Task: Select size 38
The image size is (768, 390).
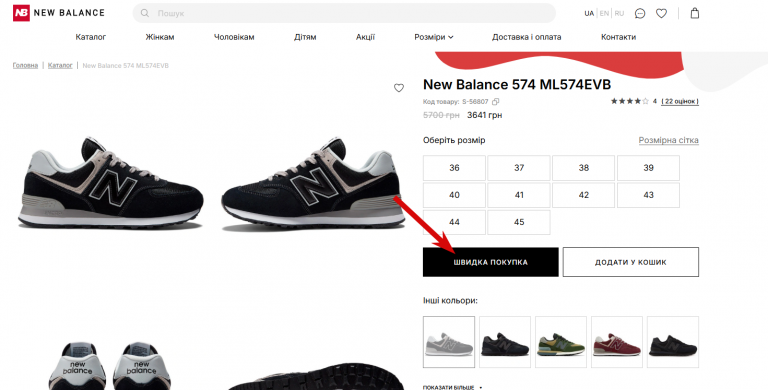Action: click(583, 168)
